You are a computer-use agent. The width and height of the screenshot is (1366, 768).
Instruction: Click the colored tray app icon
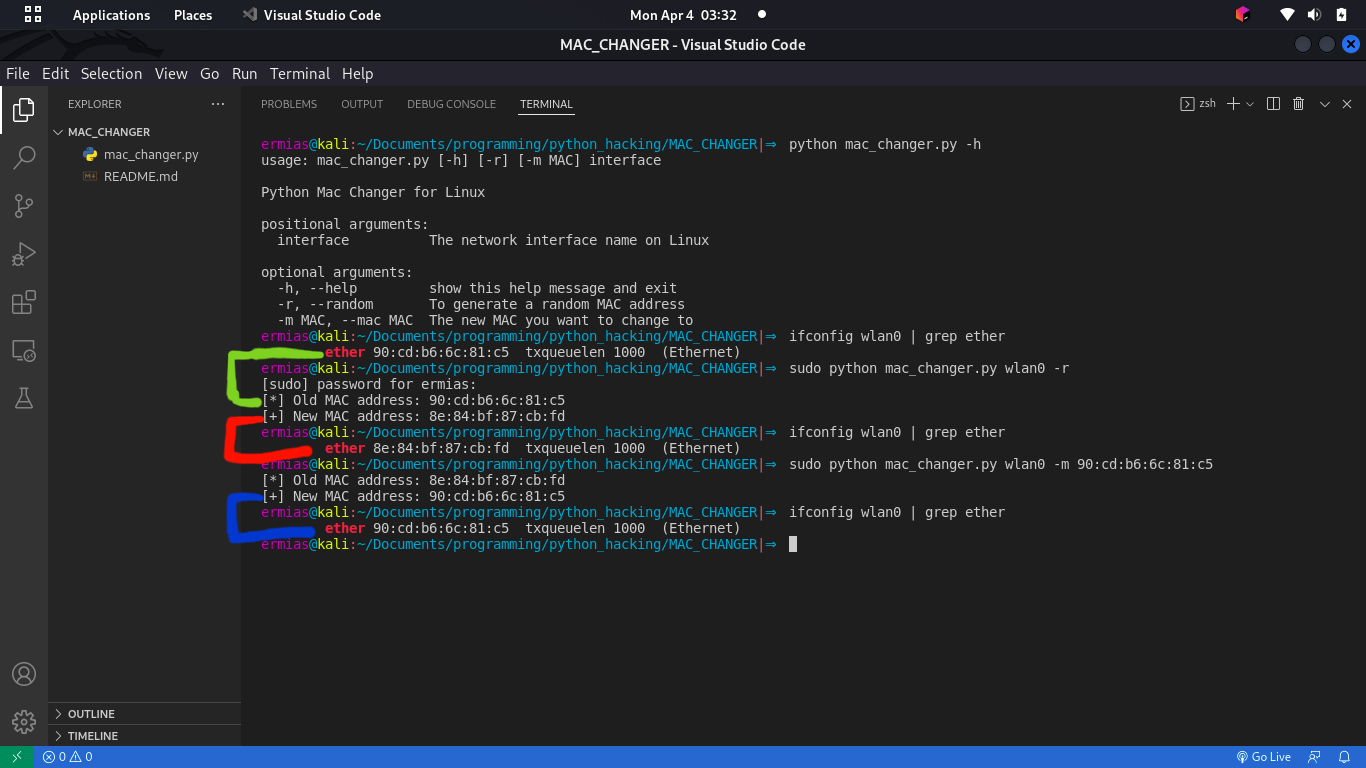[1242, 15]
